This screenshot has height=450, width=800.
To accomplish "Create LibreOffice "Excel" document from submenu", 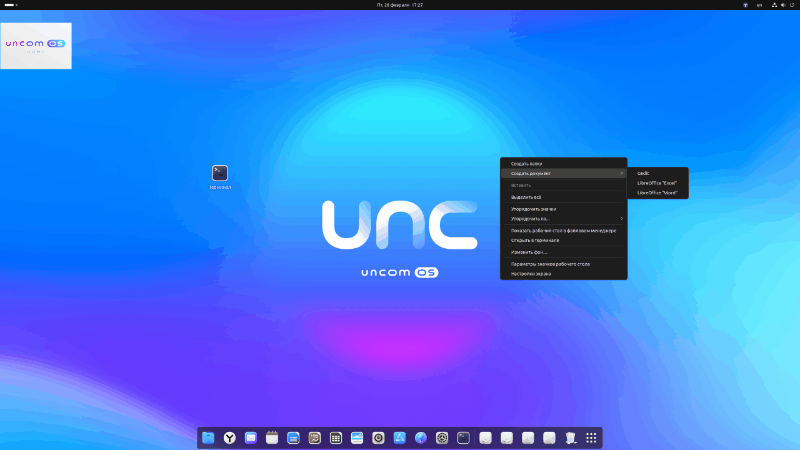I will pyautogui.click(x=658, y=183).
